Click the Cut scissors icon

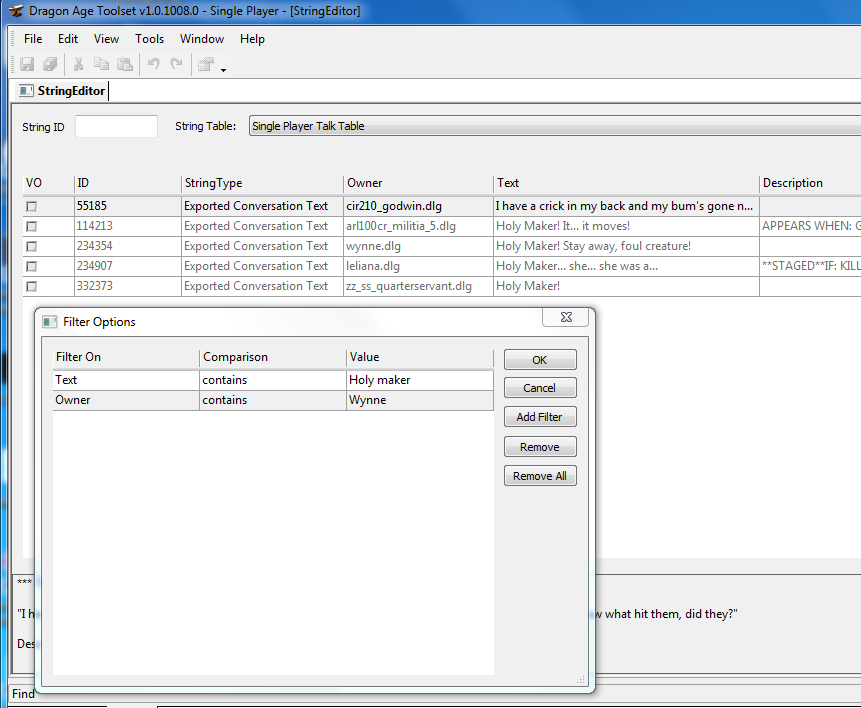pos(78,64)
